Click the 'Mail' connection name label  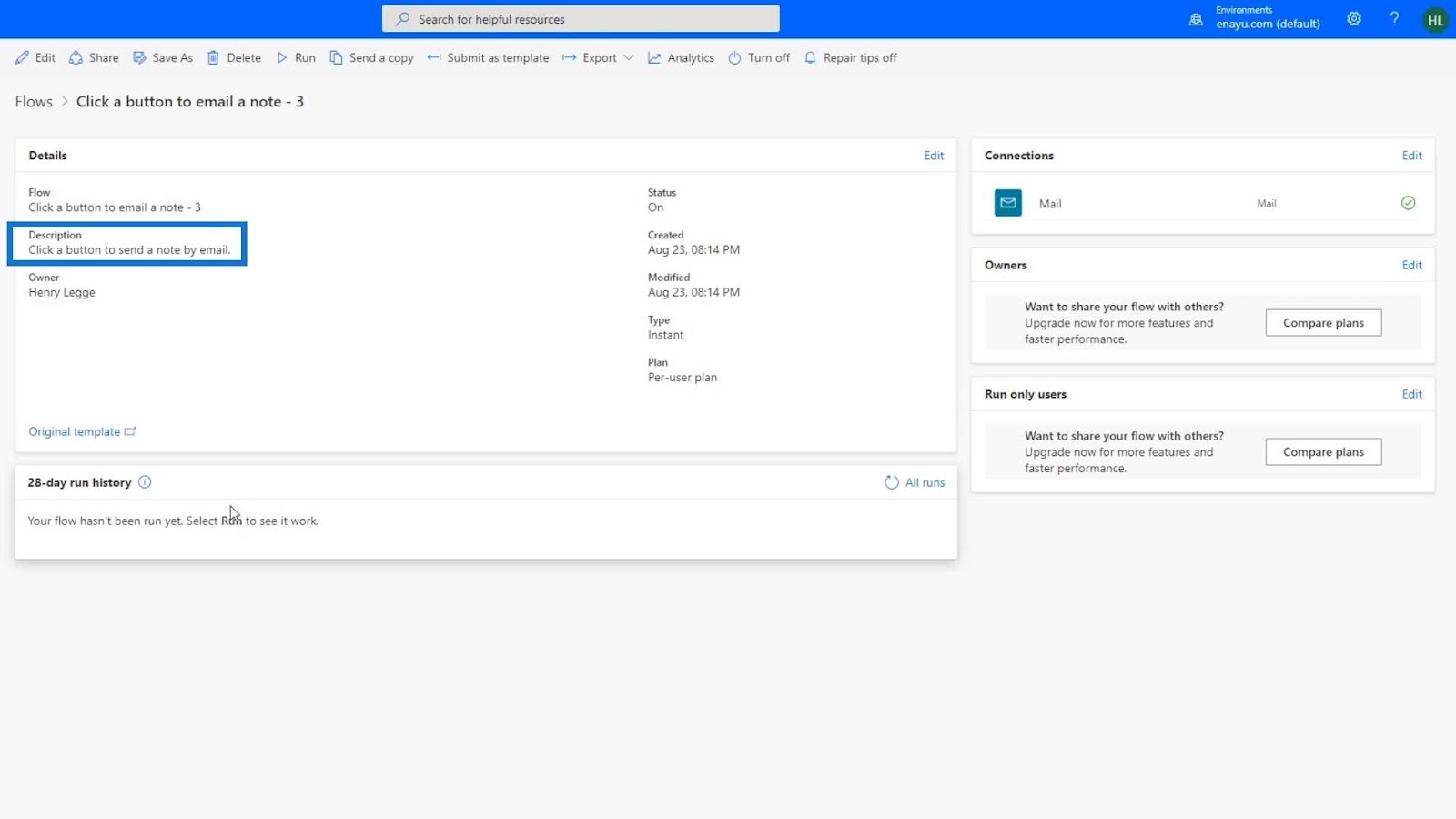tap(1050, 204)
